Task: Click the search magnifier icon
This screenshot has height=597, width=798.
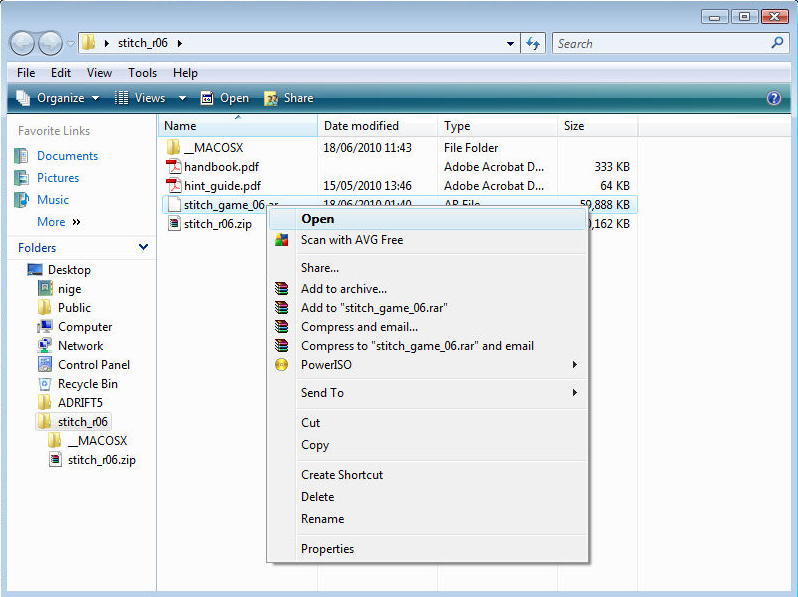Action: (x=777, y=43)
